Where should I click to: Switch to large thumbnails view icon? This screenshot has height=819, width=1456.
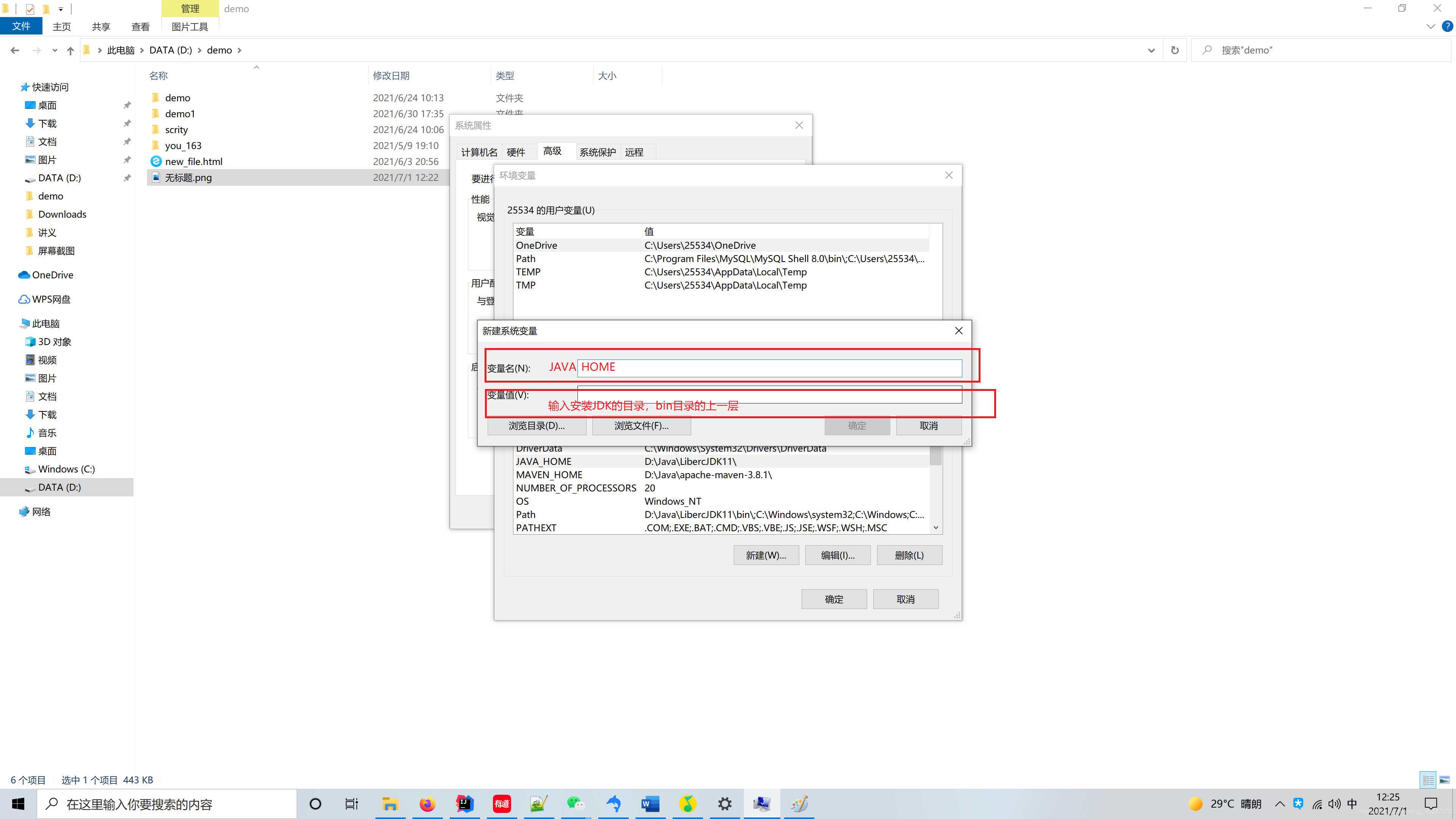pyautogui.click(x=1445, y=780)
